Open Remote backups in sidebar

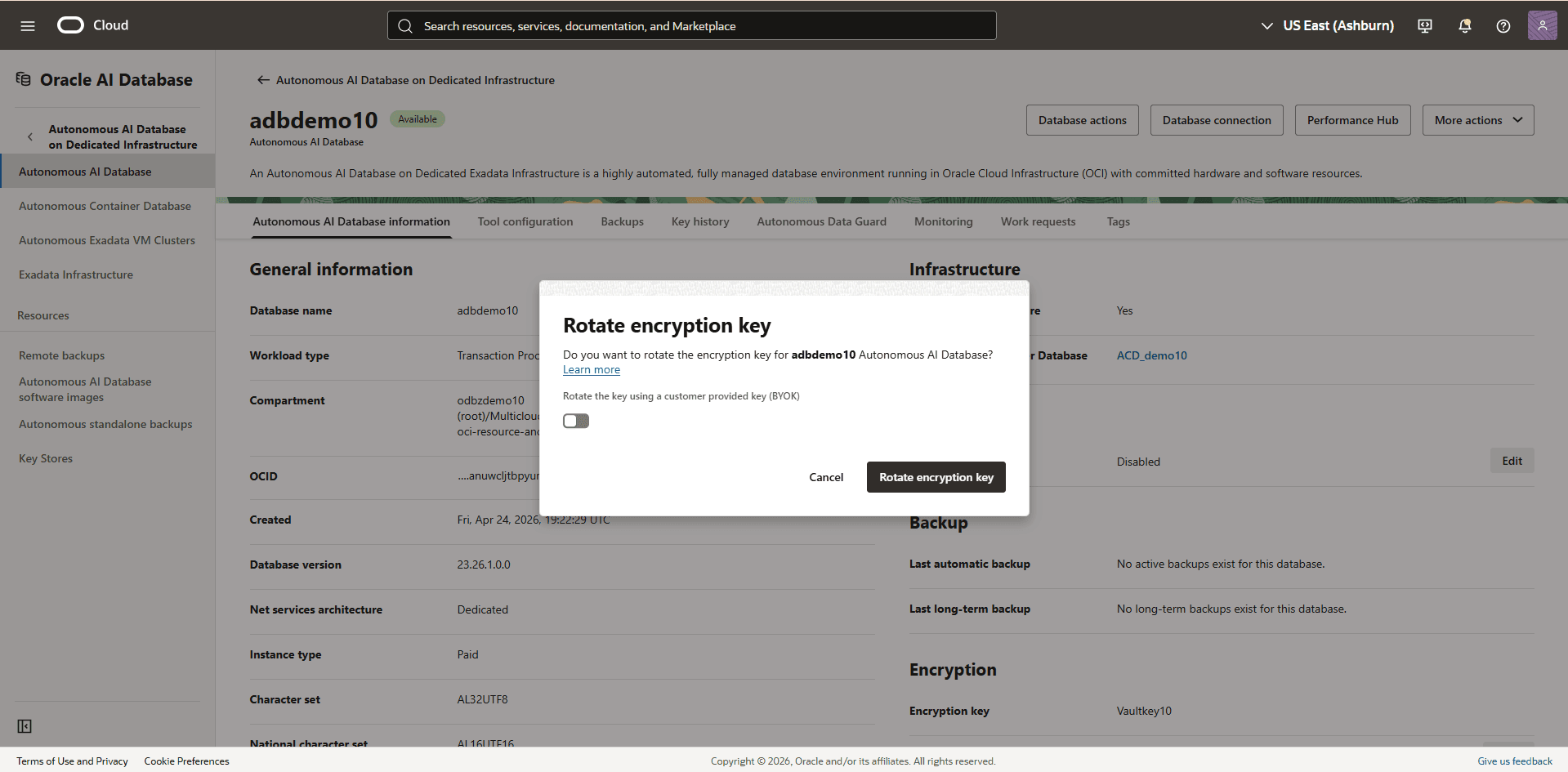61,355
